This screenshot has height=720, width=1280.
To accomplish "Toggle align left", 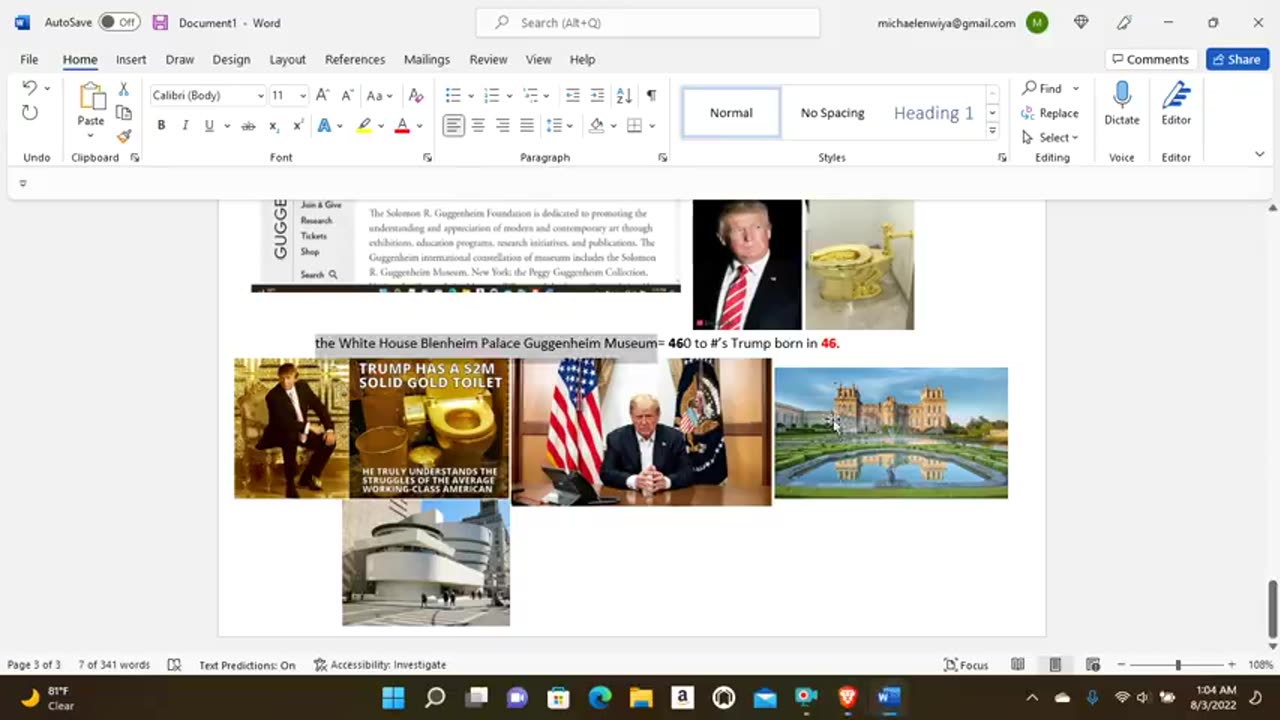I will [454, 125].
